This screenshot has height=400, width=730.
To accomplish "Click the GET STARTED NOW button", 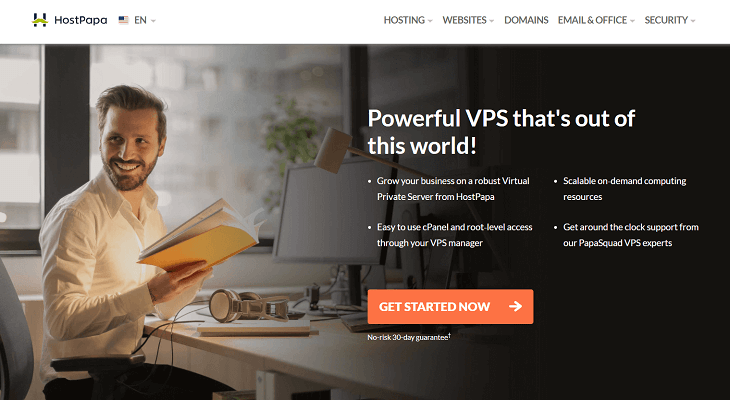I will pyautogui.click(x=450, y=306).
